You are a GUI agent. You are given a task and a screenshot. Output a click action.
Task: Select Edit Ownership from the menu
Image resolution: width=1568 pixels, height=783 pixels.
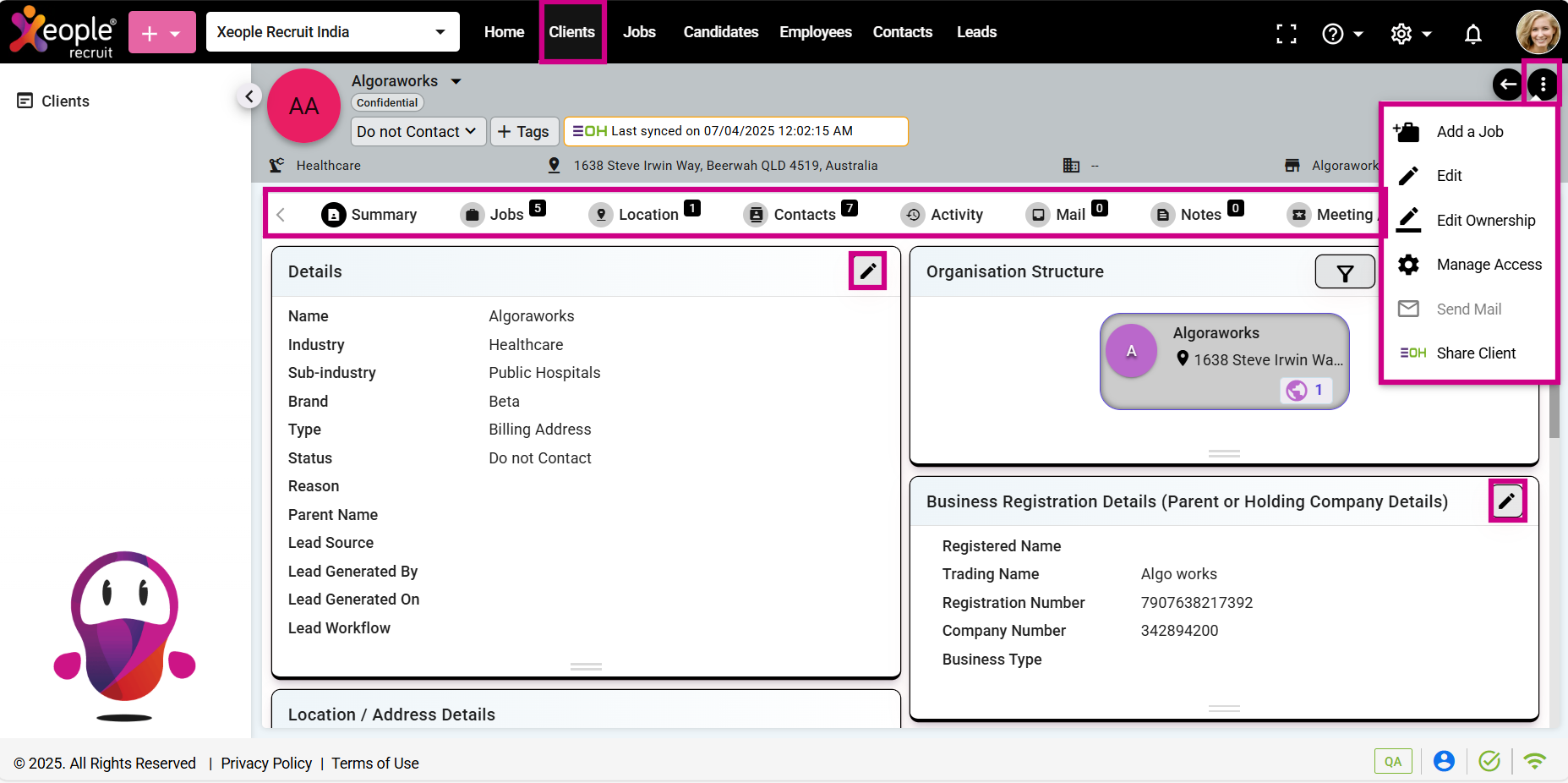1485,221
